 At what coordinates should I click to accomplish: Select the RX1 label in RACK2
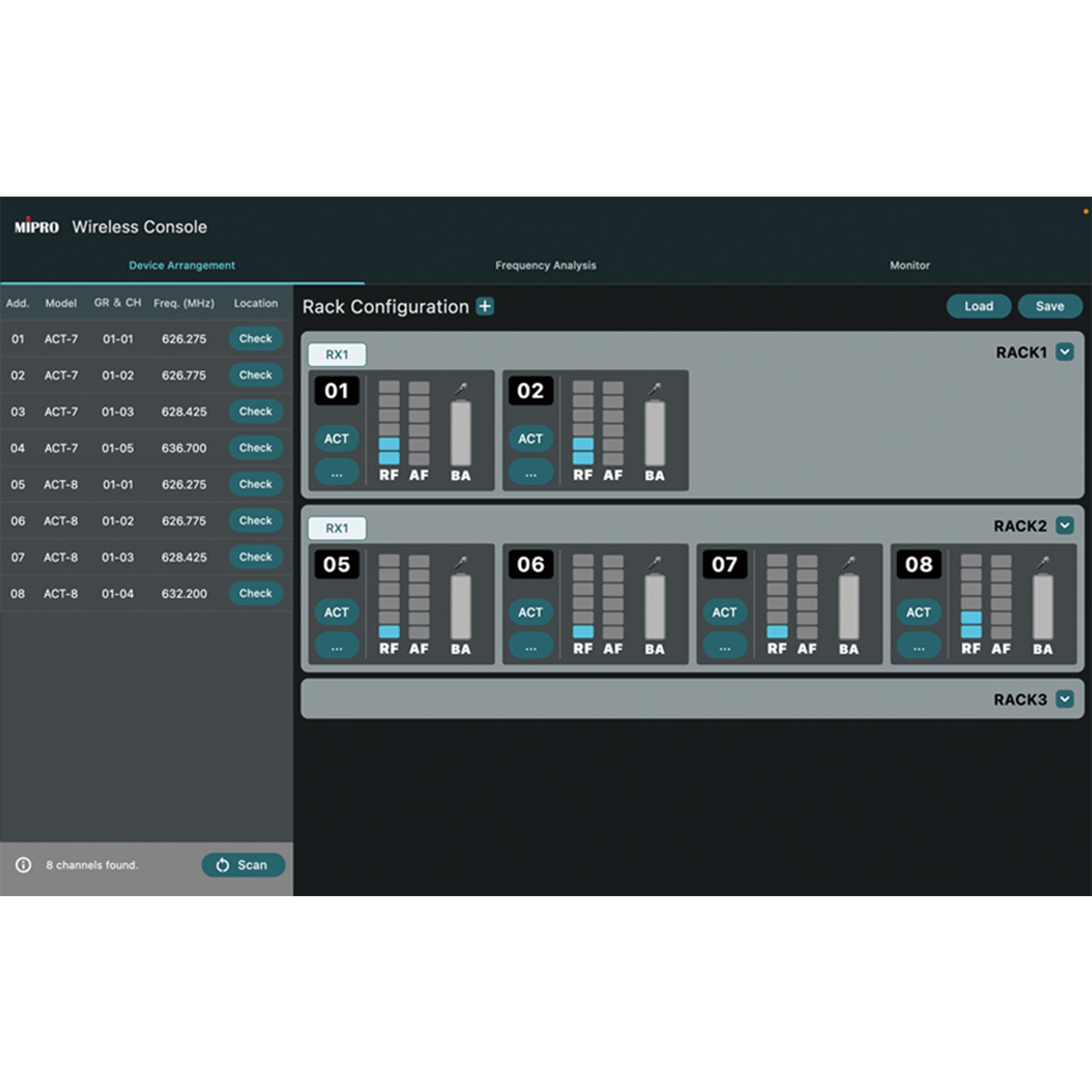click(337, 529)
